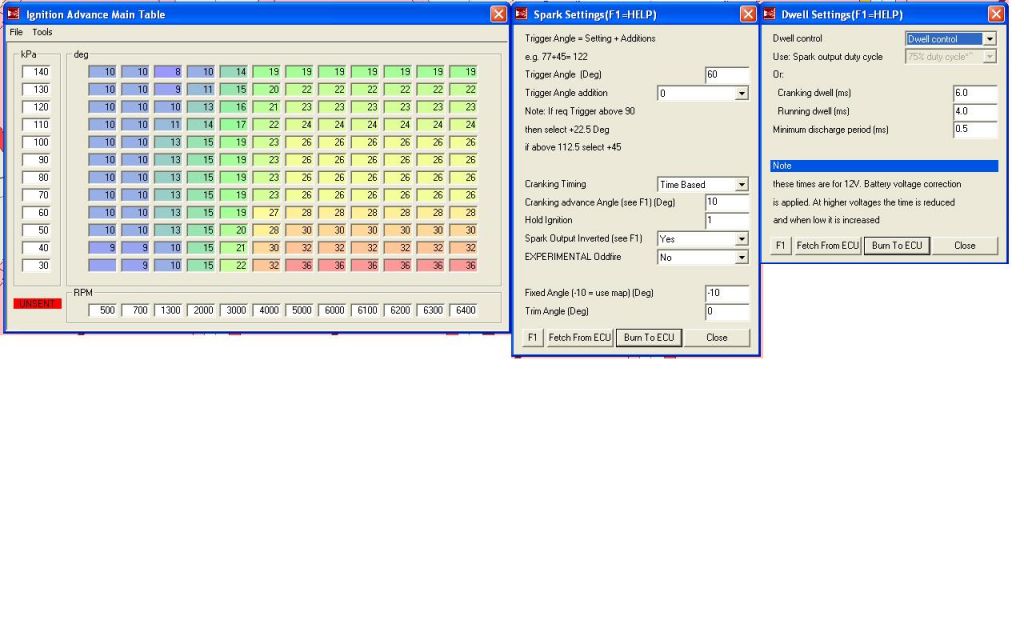Click Fetch From ECU in Dwell Settings
1024x640 pixels.
tap(826, 245)
